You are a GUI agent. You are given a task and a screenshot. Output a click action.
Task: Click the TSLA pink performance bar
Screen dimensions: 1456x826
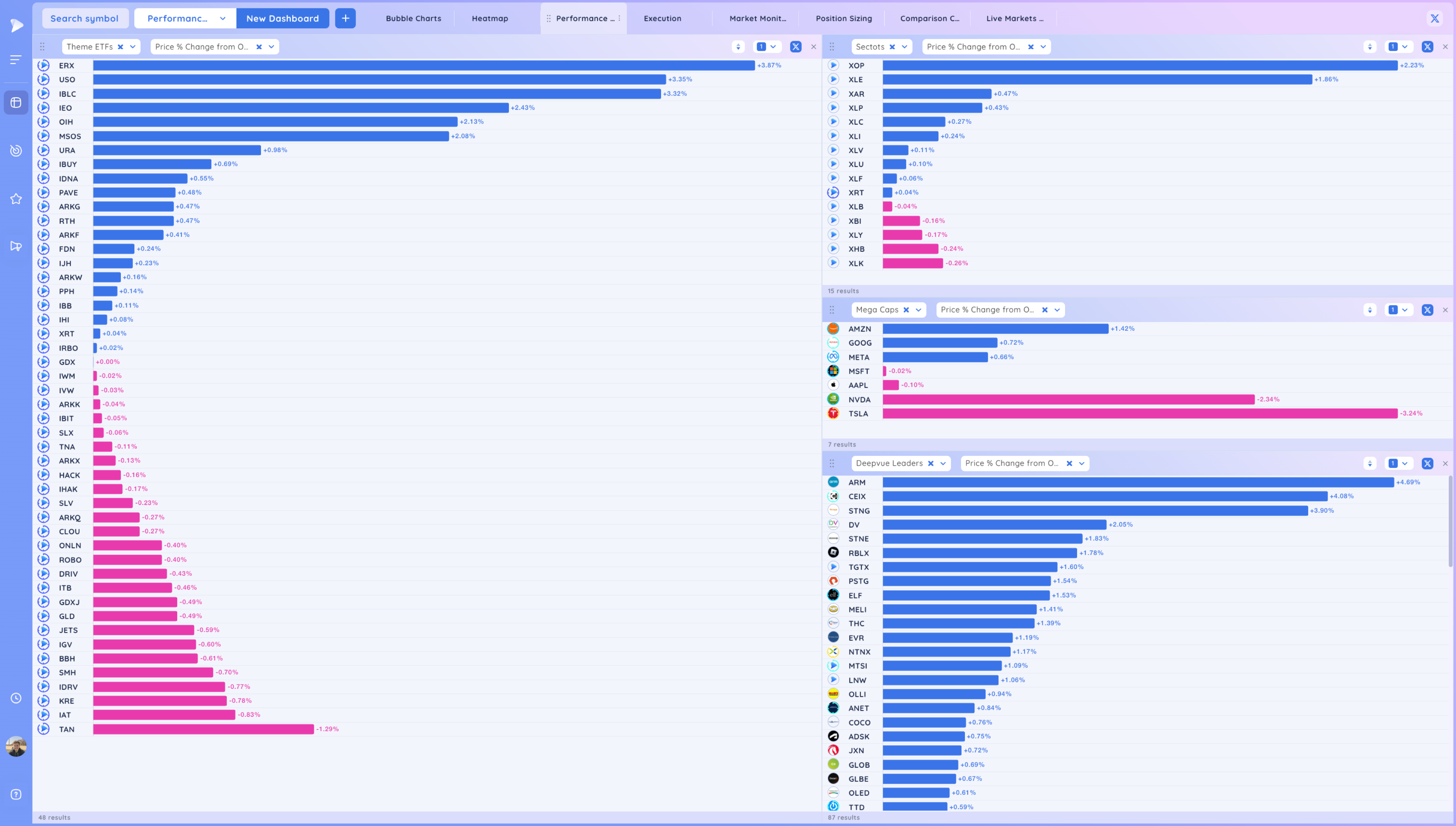(1139, 414)
